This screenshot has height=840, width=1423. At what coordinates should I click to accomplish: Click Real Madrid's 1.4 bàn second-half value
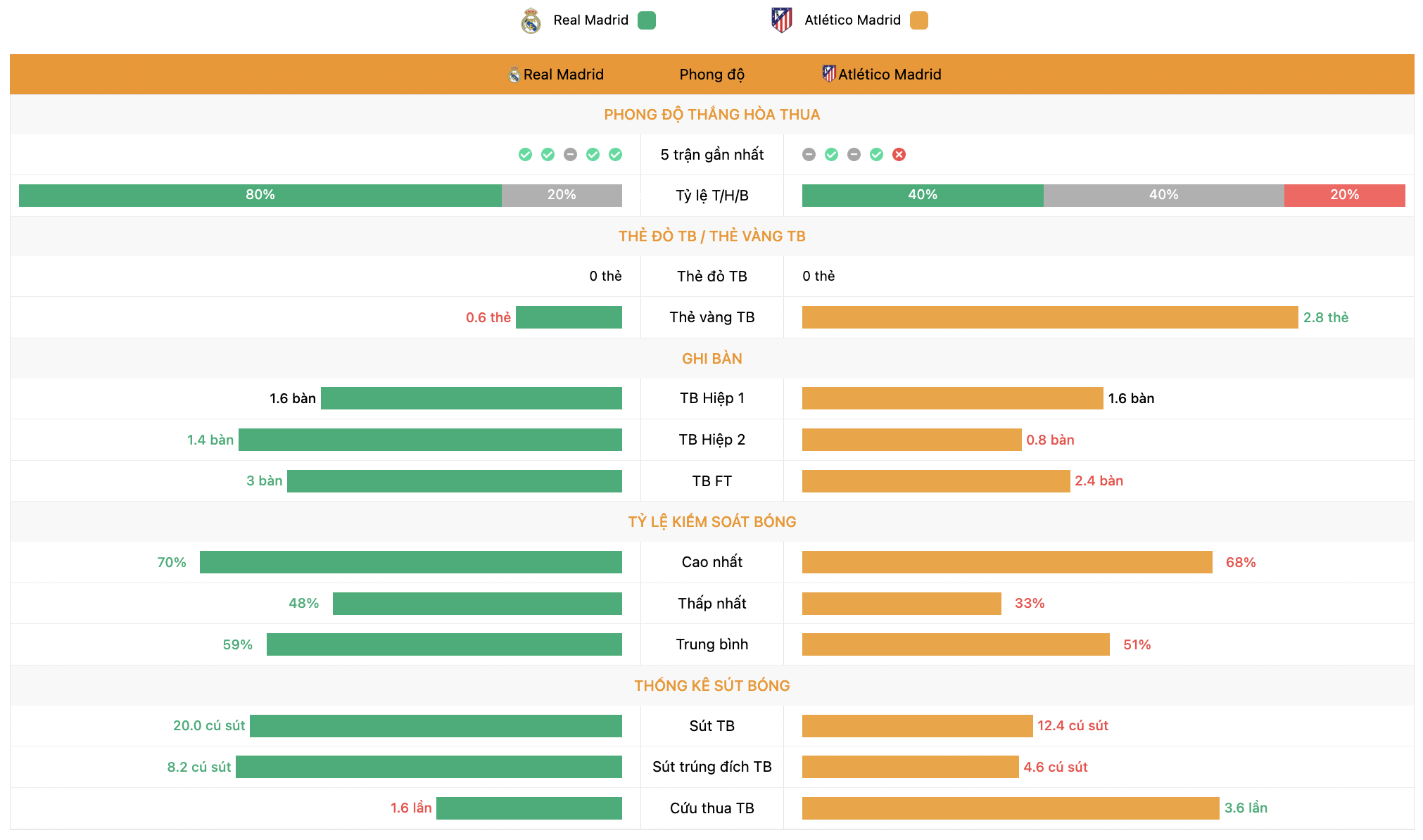click(210, 440)
